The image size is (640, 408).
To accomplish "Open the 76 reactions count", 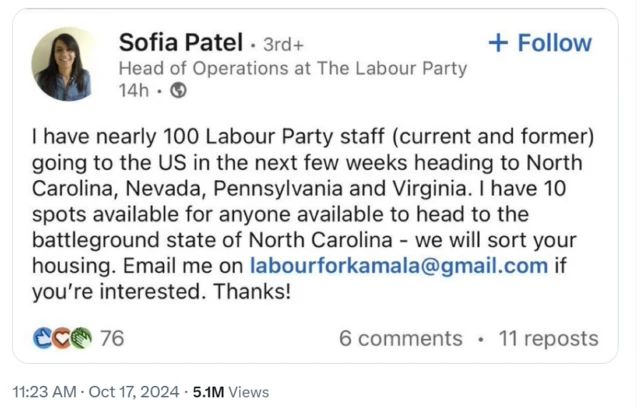I will point(112,338).
